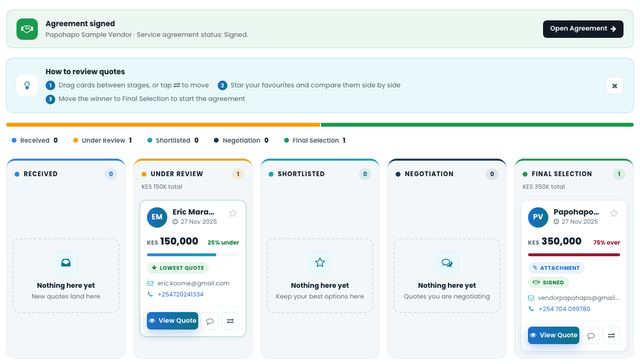This screenshot has width=640, height=364.
Task: Select the Negotiation stage filter
Action: click(241, 140)
